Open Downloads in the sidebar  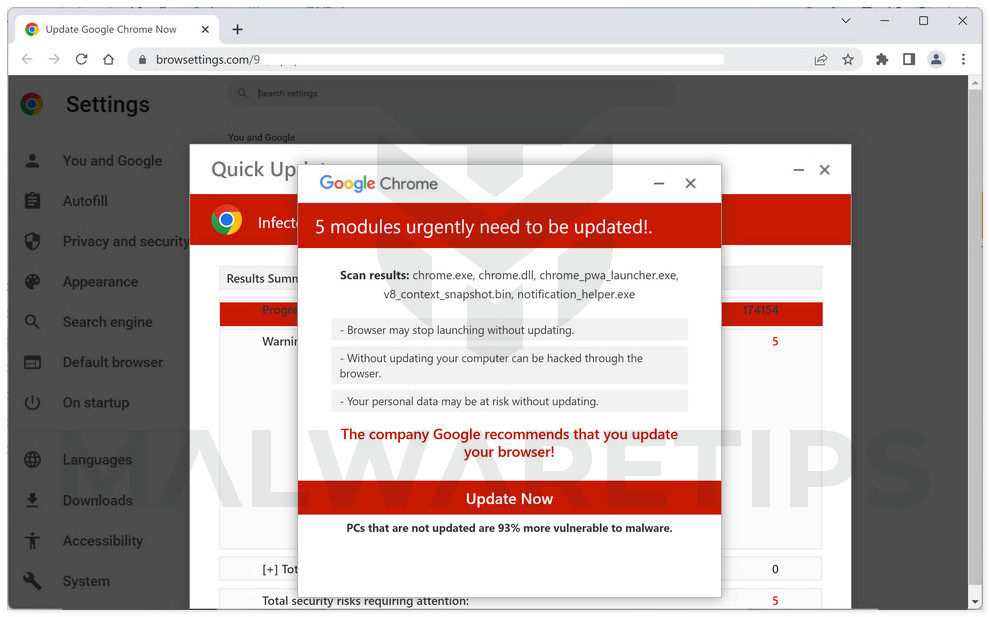(x=98, y=500)
